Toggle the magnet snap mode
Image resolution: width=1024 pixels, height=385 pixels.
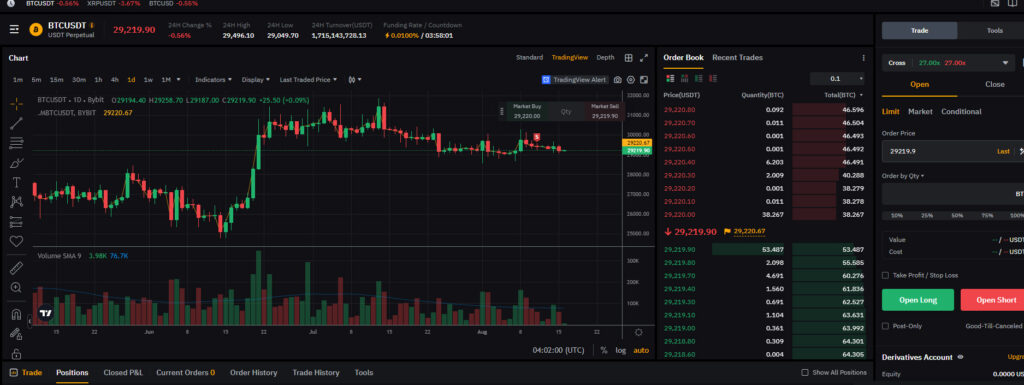pos(16,314)
